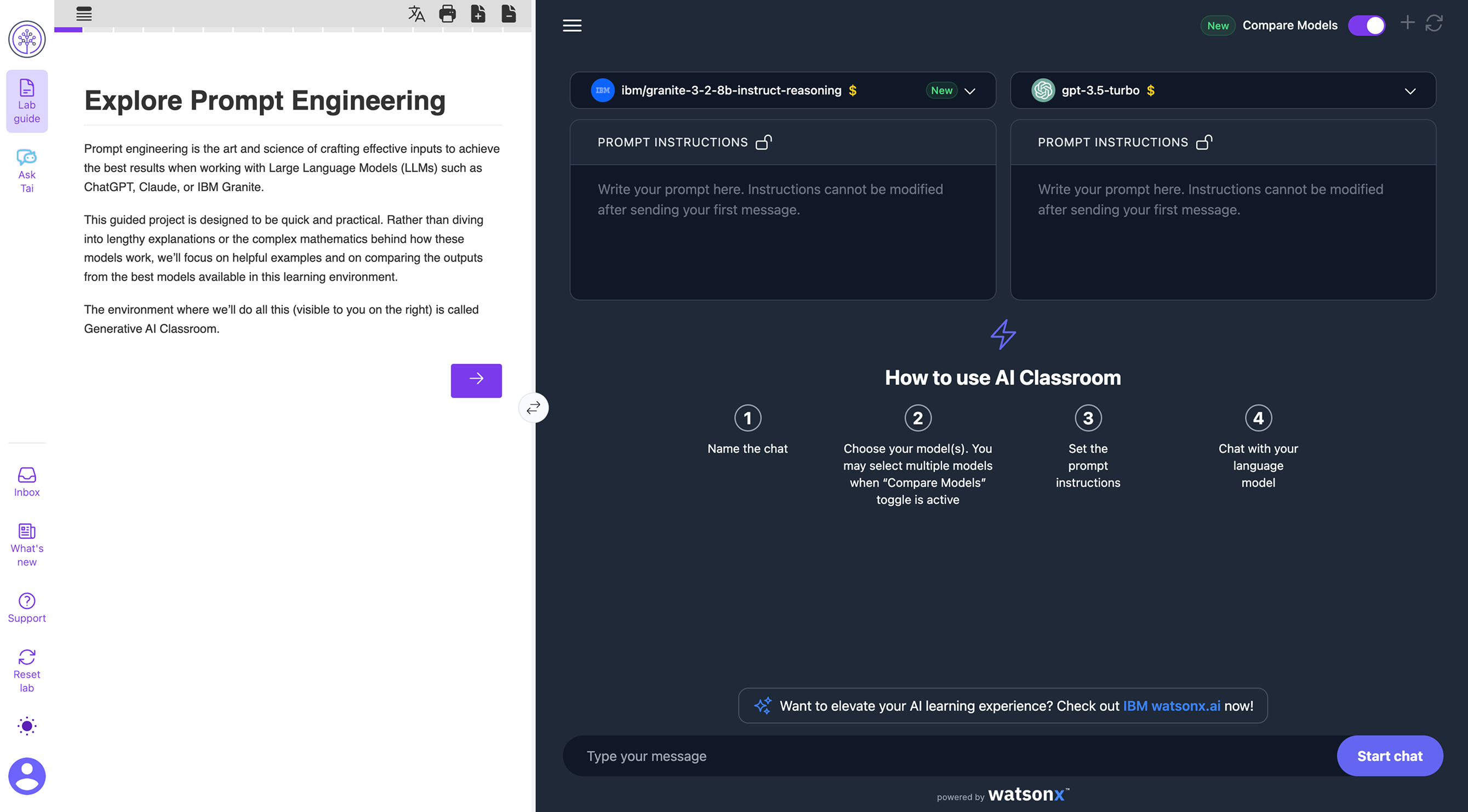Viewport: 1468px width, 812px height.
Task: Open the chat hamburger menu
Action: pyautogui.click(x=572, y=25)
